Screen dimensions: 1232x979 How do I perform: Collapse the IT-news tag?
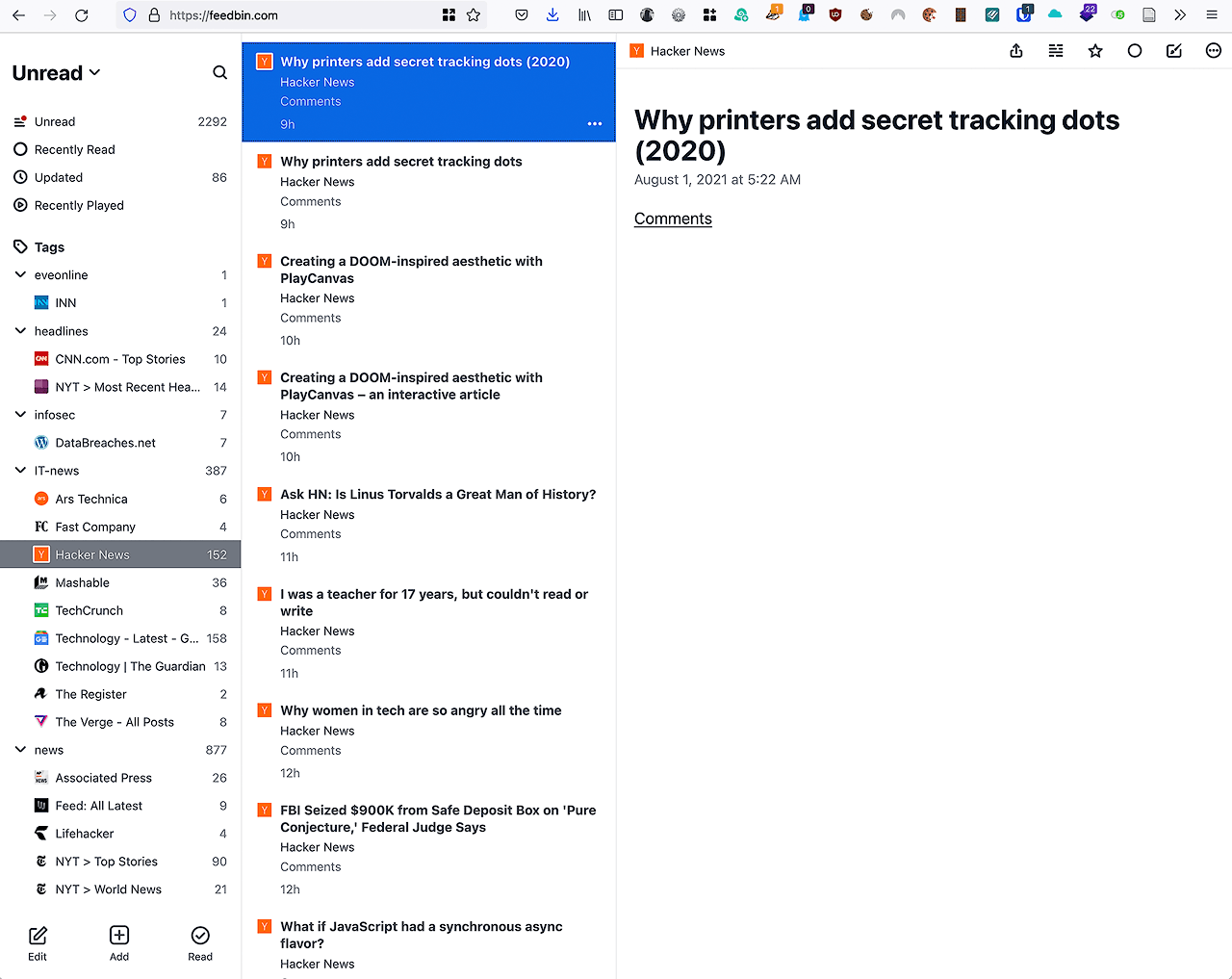pyautogui.click(x=20, y=471)
